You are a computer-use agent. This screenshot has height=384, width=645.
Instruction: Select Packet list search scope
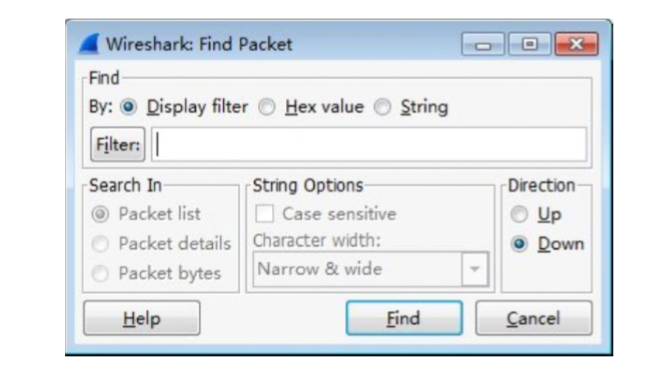click(100, 214)
